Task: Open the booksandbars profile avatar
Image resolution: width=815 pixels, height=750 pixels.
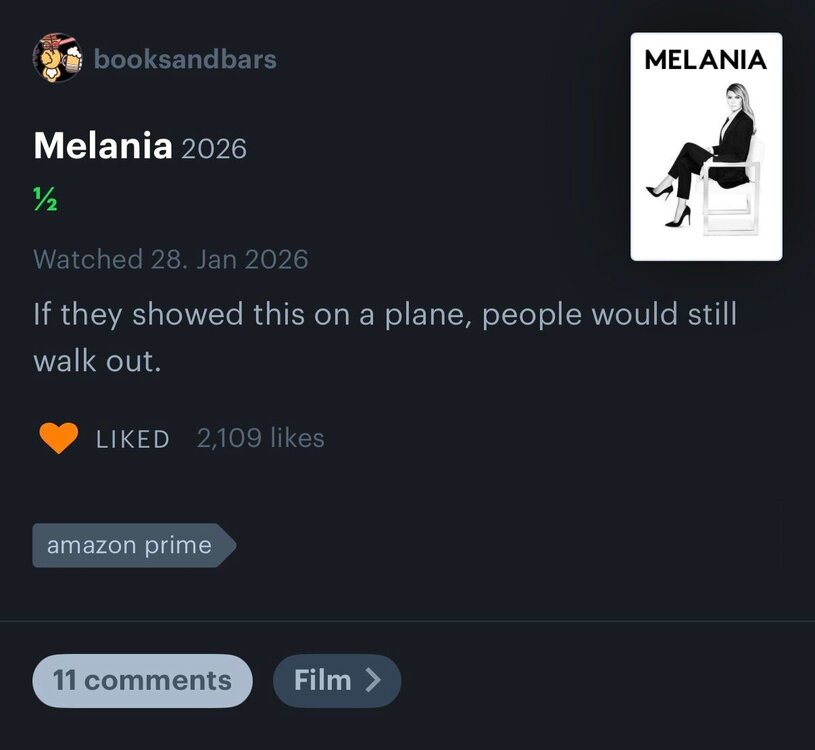Action: click(x=58, y=58)
